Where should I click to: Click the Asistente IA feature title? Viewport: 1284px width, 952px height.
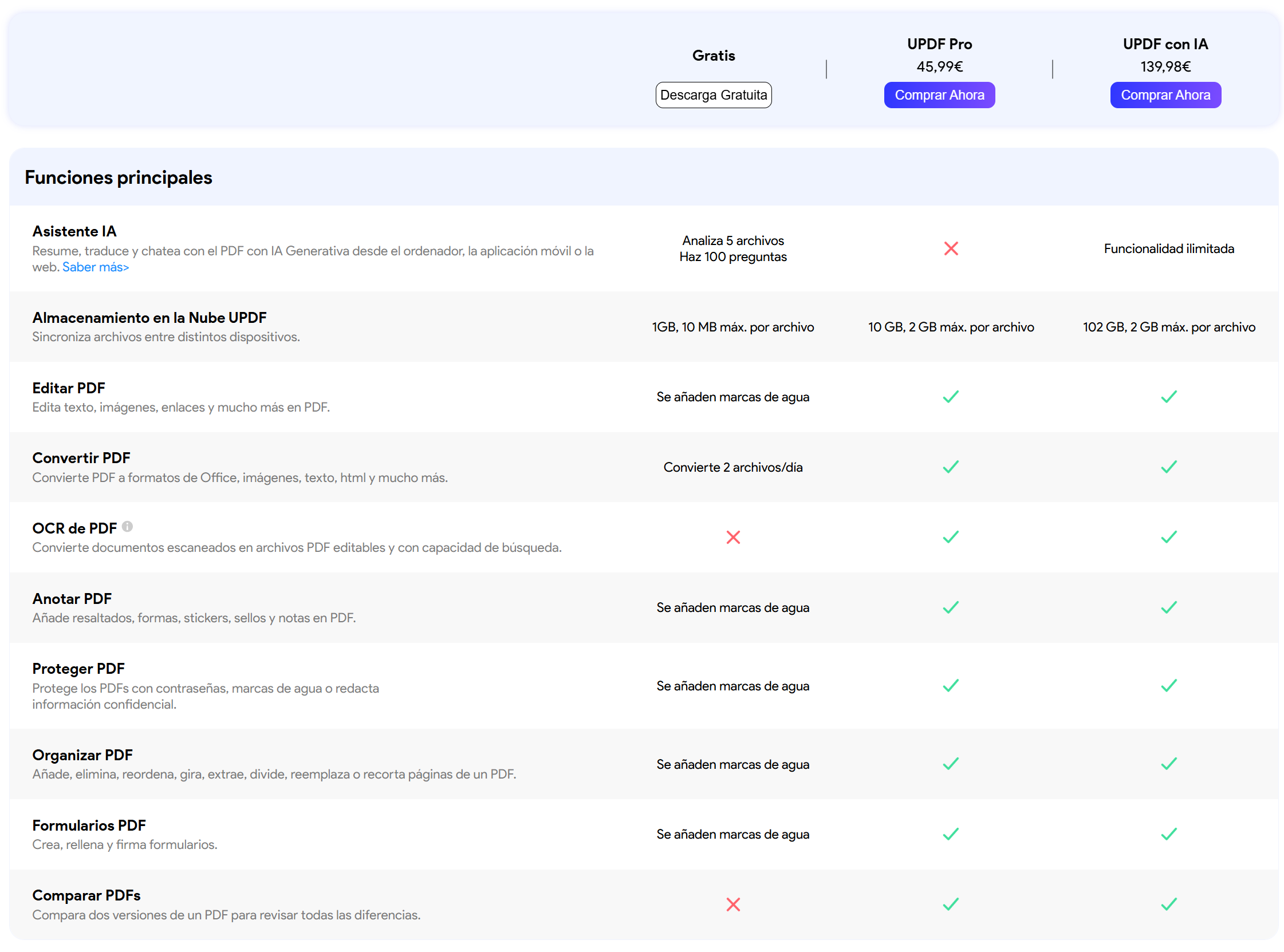point(74,231)
